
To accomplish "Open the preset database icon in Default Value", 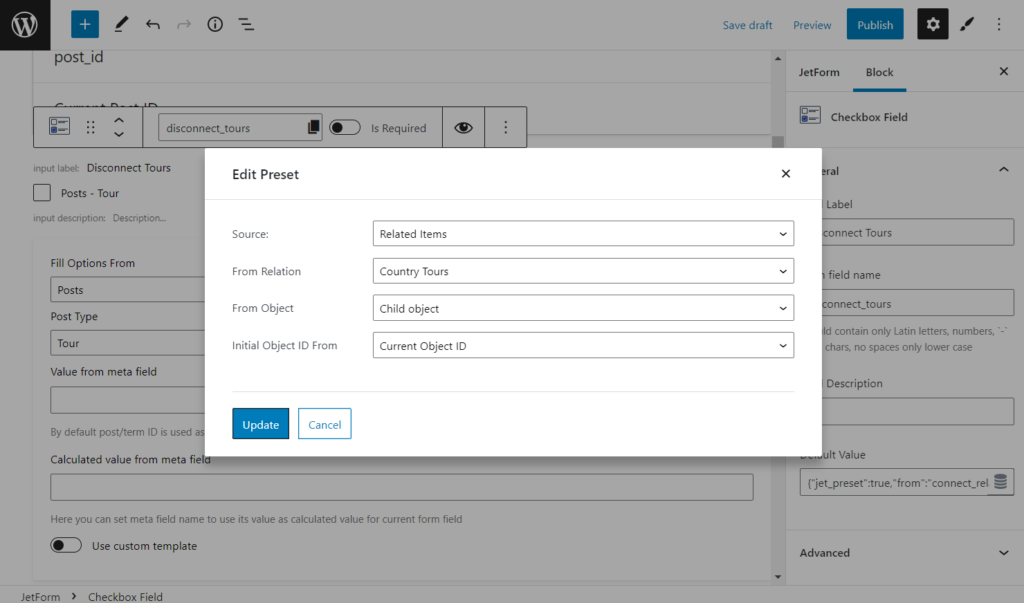I will [x=1000, y=482].
